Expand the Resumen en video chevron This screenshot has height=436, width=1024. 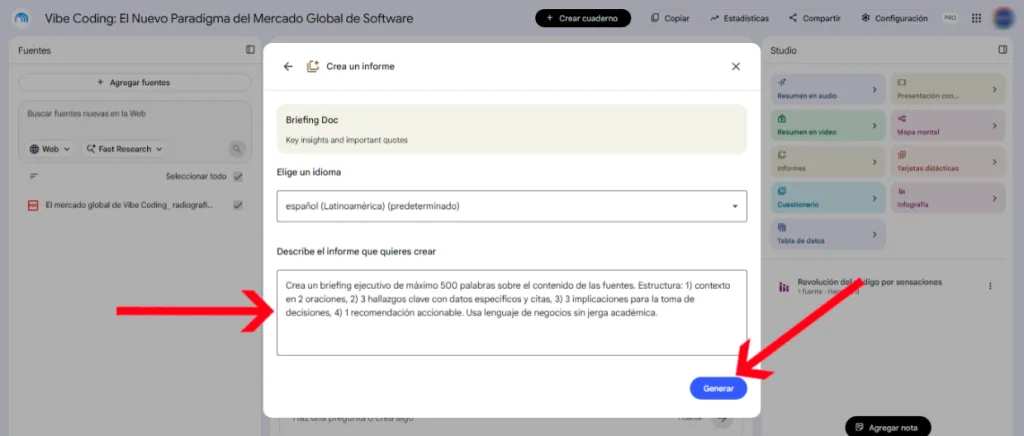tap(874, 125)
